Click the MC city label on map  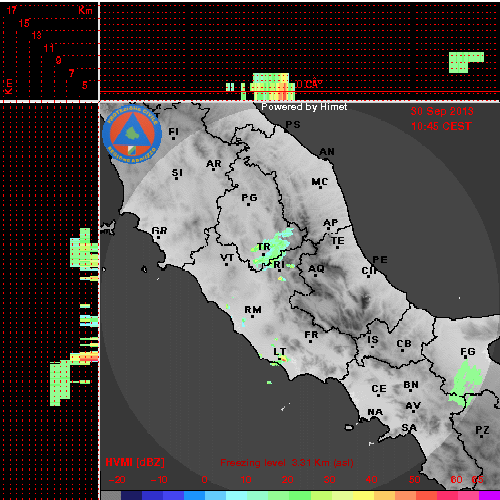coord(320,182)
